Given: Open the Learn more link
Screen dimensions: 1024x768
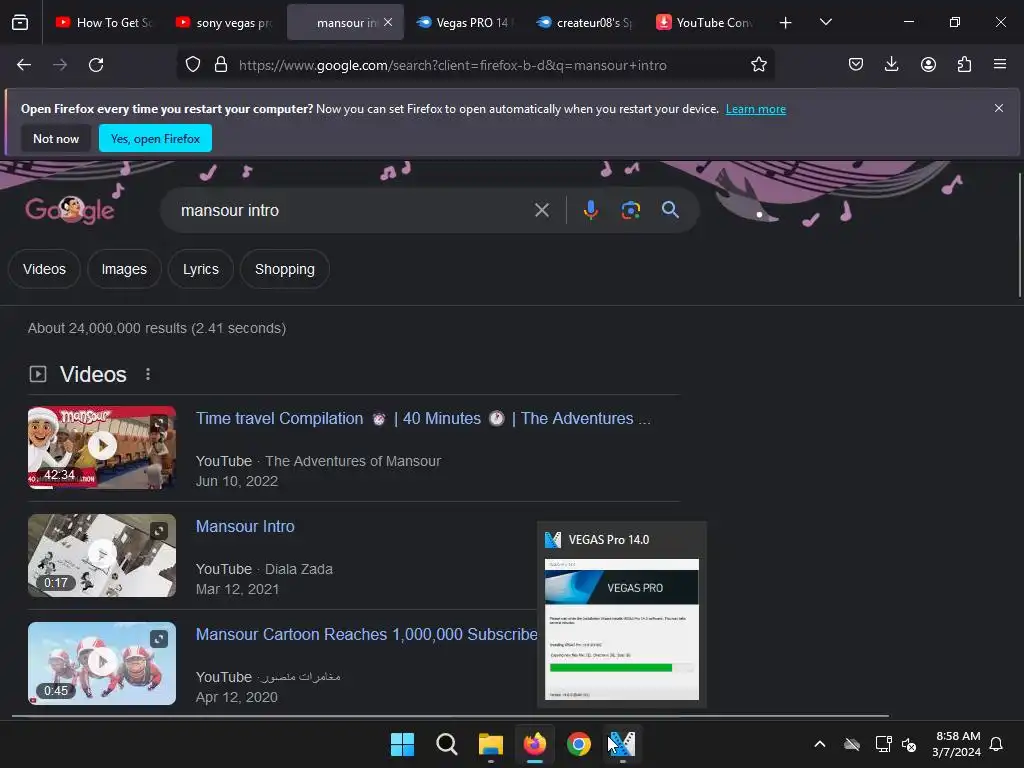Looking at the screenshot, I should coord(756,109).
